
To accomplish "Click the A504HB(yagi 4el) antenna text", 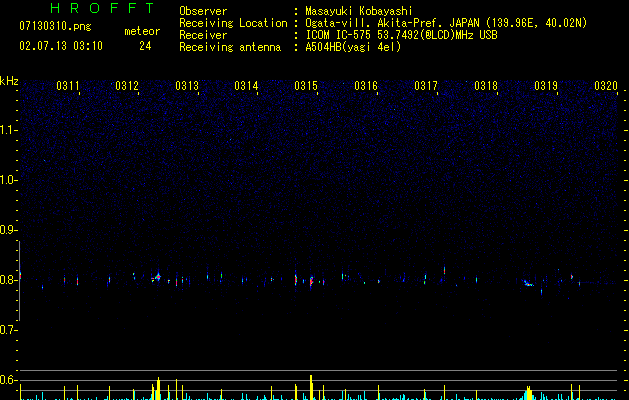I will pyautogui.click(x=353, y=47).
